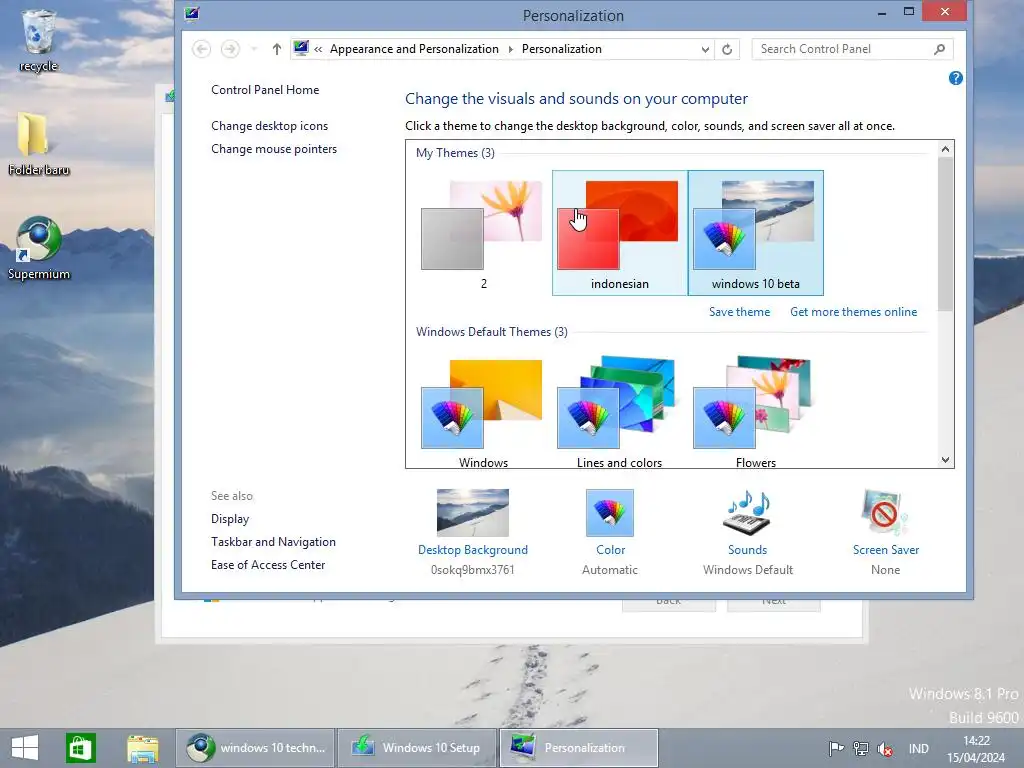1024x768 pixels.
Task: Open File Explorer from taskbar
Action: coord(143,748)
